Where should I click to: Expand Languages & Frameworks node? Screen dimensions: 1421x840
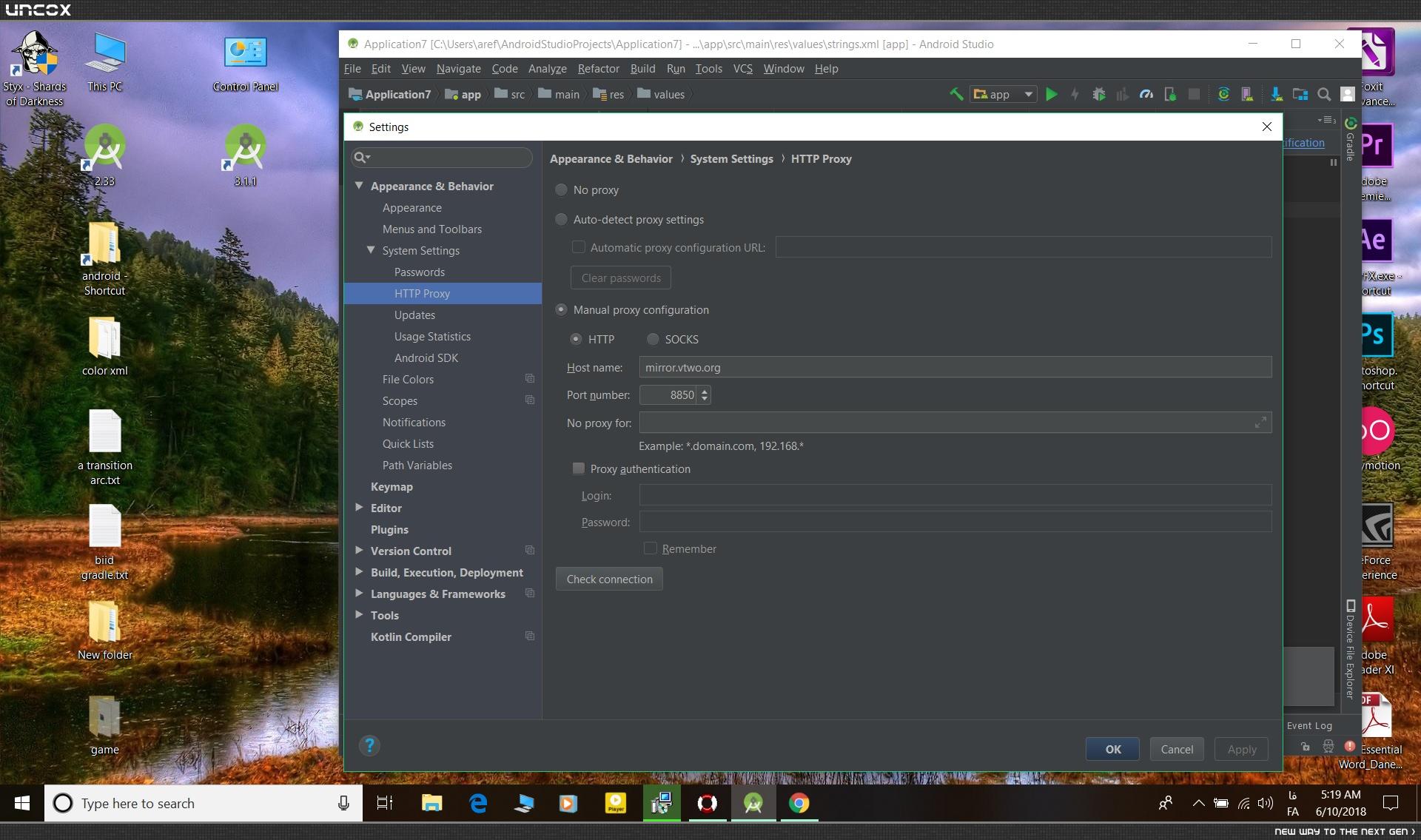[359, 594]
